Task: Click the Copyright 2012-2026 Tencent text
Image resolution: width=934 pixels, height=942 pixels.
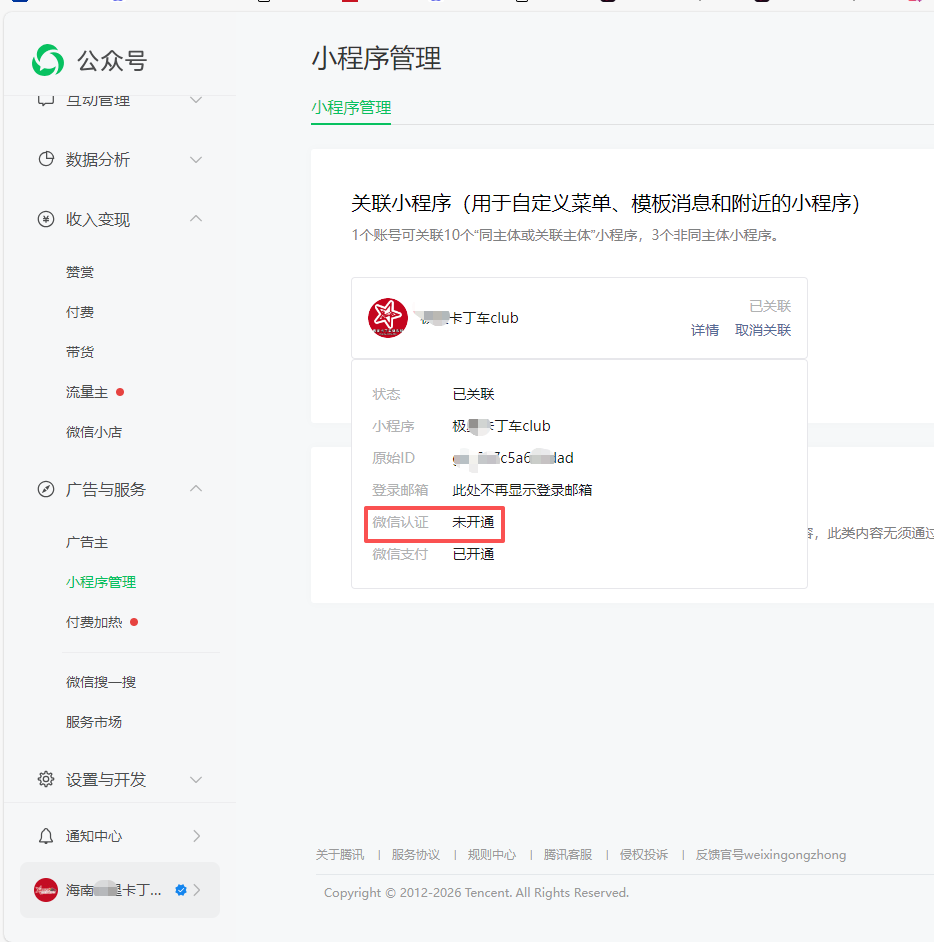Action: [476, 893]
